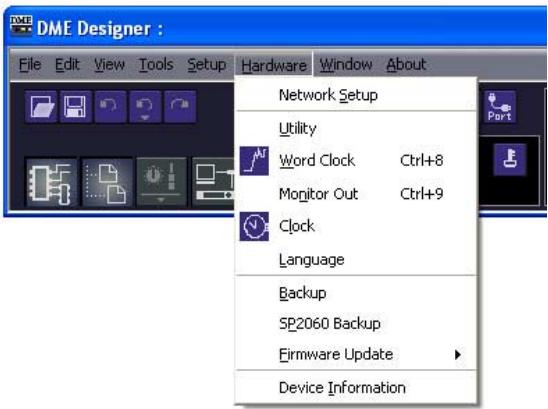Open Device Information from the menu
The height and width of the screenshot is (409, 548).
click(x=356, y=388)
